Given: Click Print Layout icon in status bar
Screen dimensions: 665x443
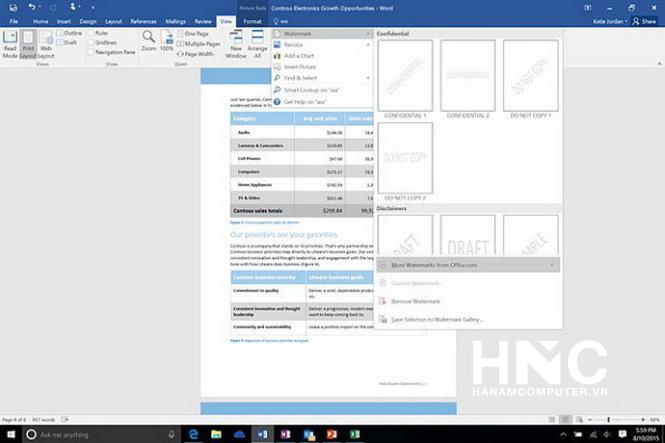Looking at the screenshot, I should coord(565,420).
